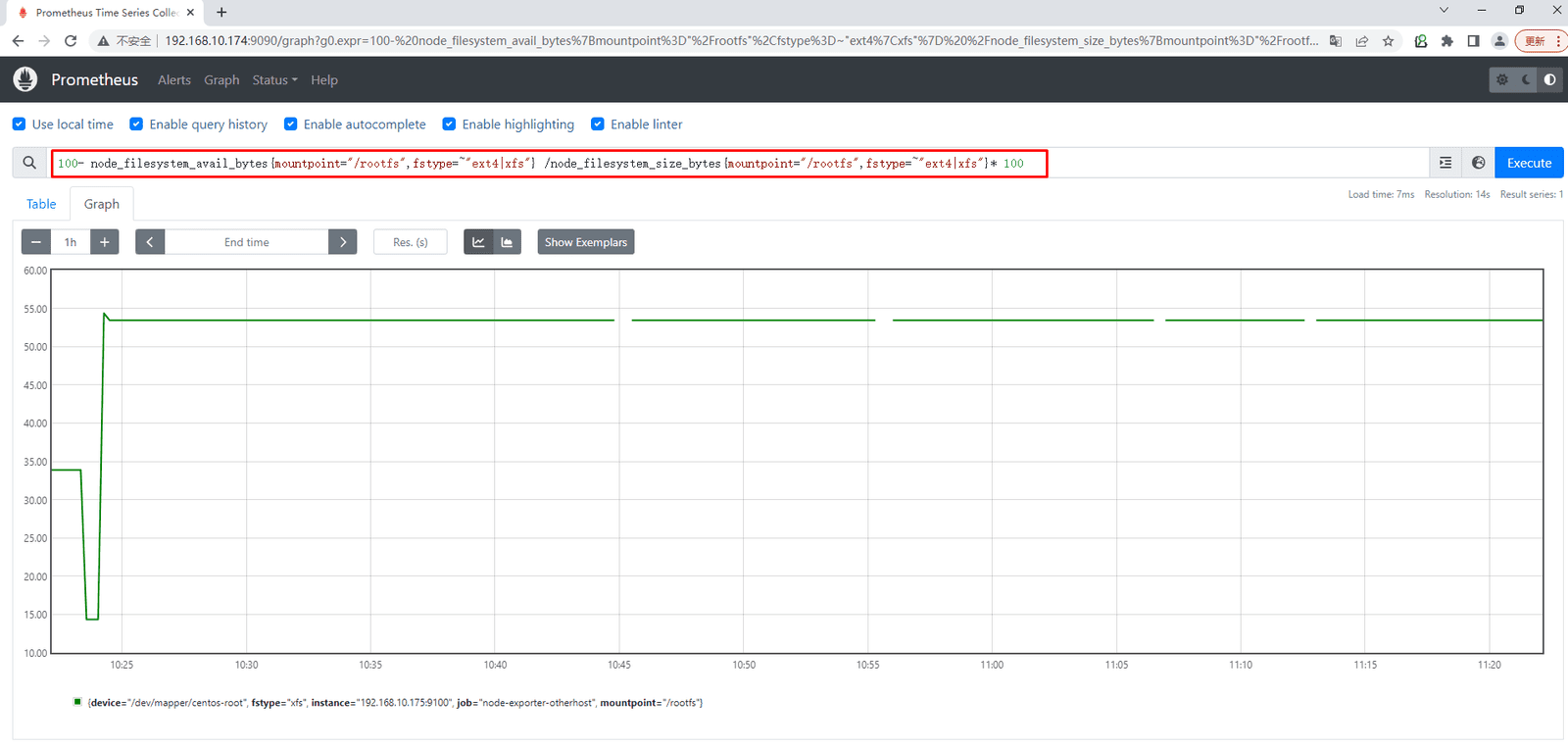Click the browser update button
1568x747 pixels.
pyautogui.click(x=1540, y=41)
